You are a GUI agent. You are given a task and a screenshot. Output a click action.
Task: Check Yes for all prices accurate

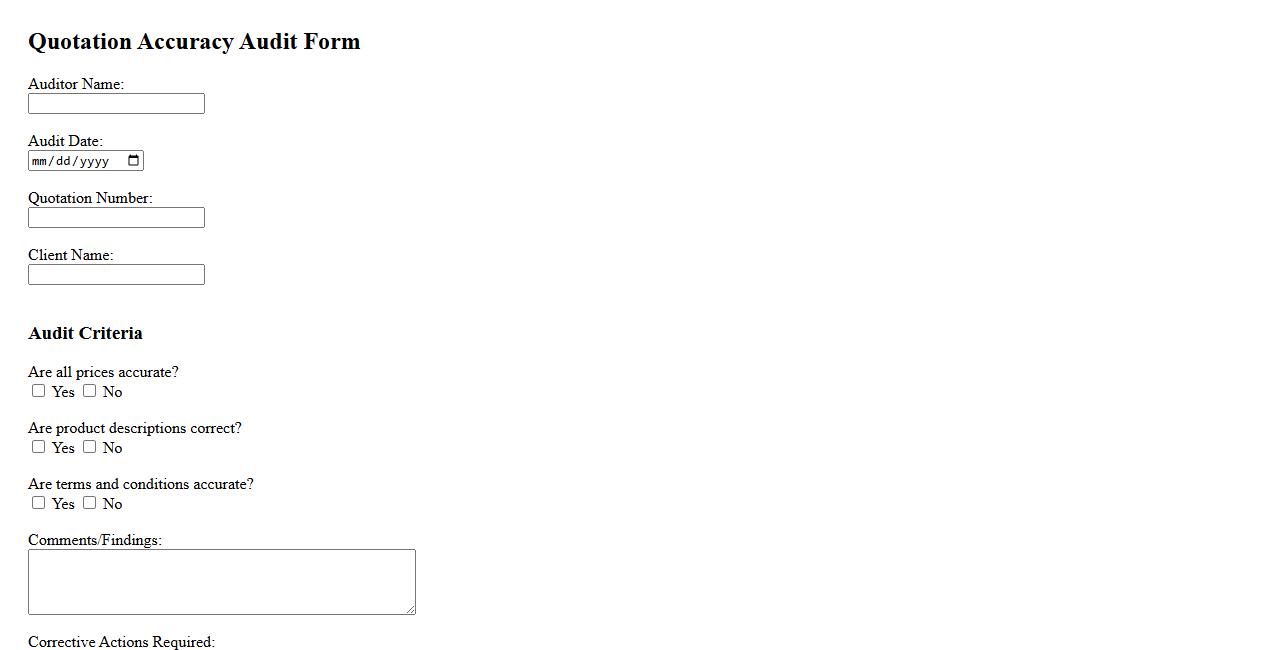tap(39, 391)
